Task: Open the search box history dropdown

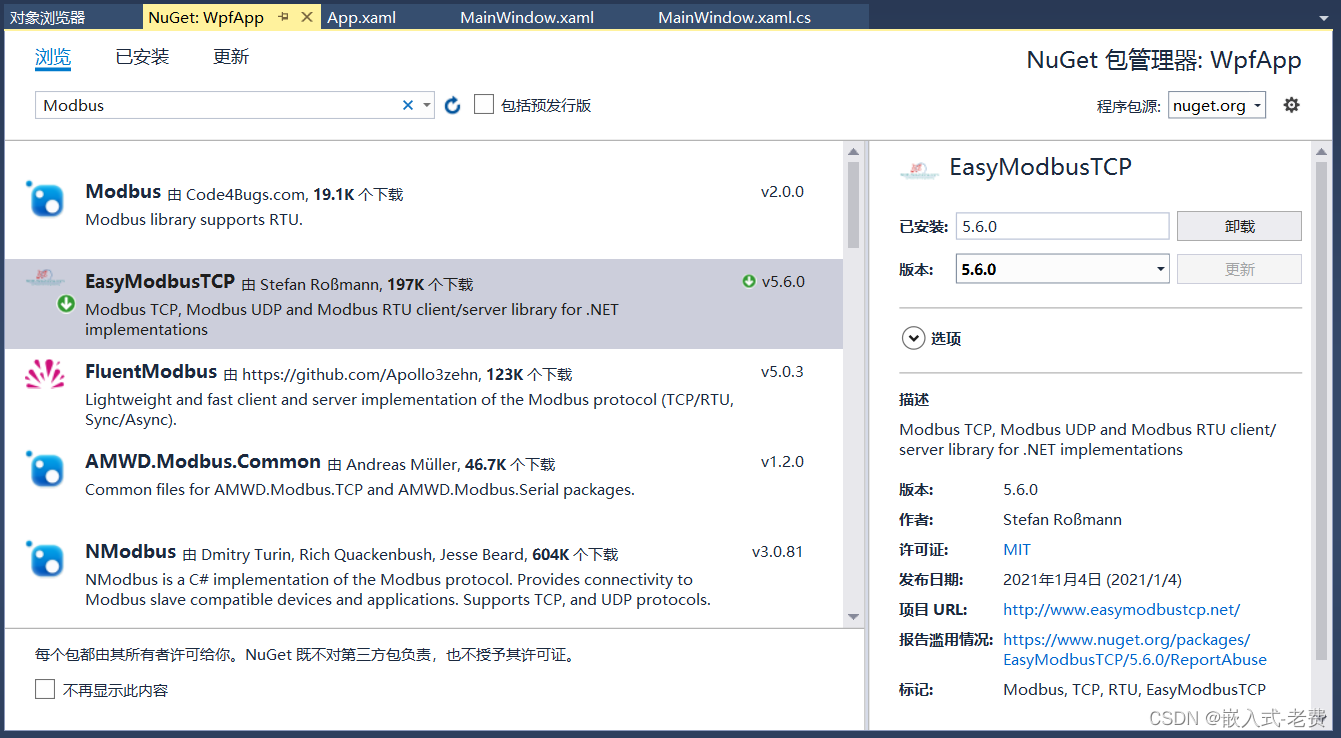Action: (427, 105)
